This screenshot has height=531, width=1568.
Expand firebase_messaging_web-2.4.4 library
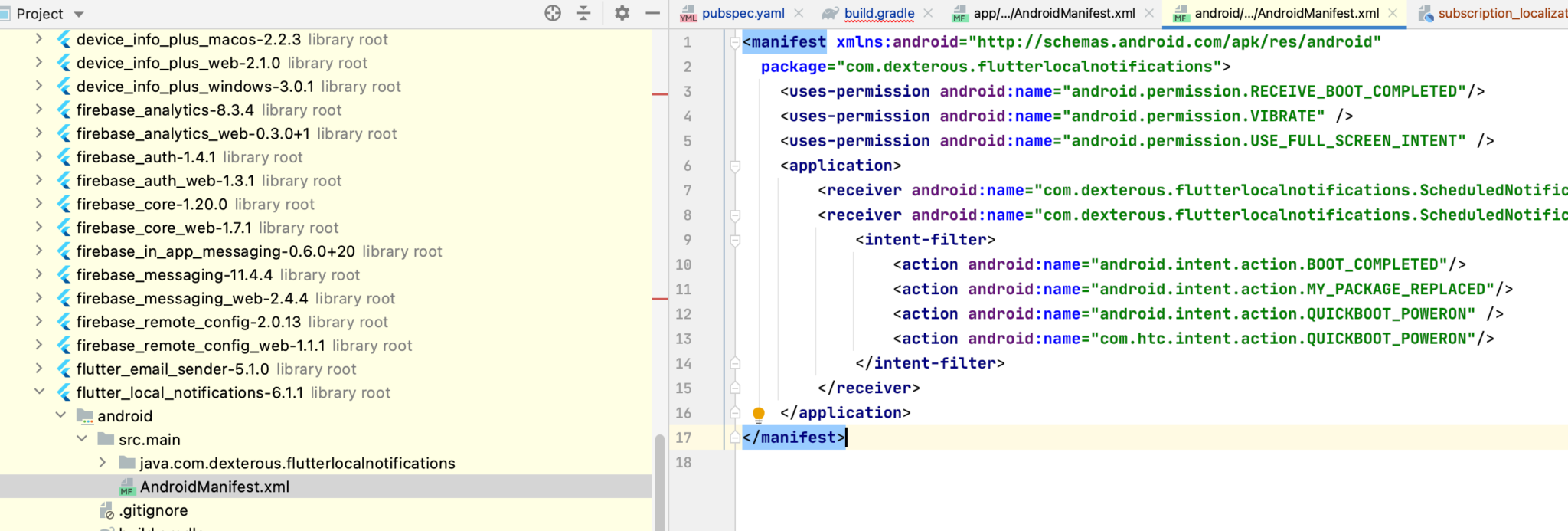click(39, 298)
